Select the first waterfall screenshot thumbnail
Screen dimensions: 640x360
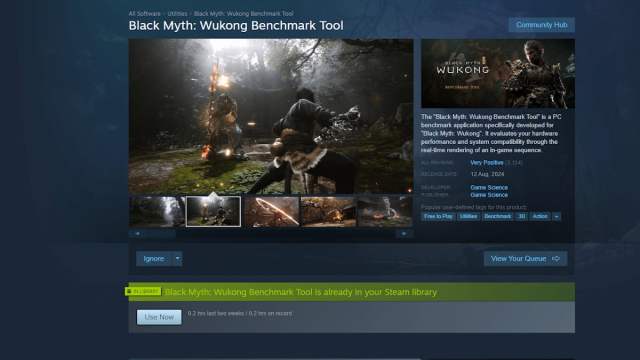157,211
